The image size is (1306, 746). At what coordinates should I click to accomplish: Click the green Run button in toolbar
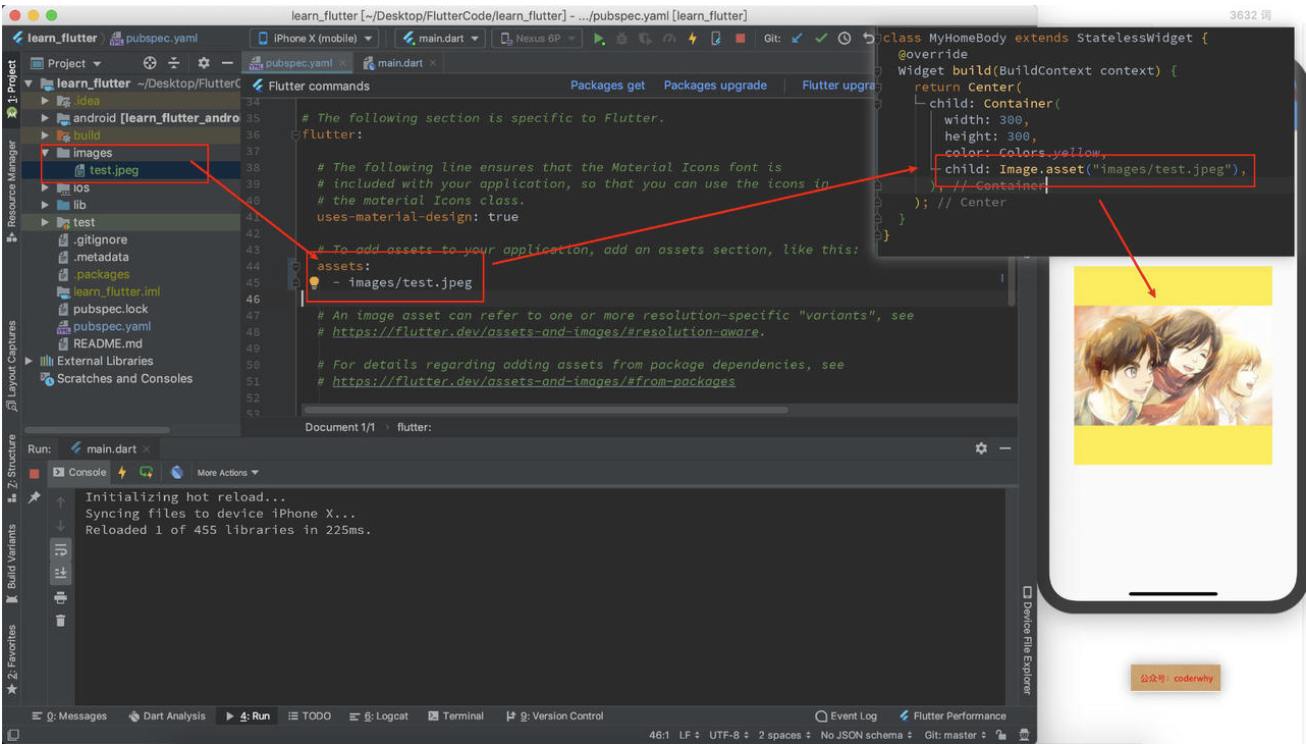(x=599, y=39)
